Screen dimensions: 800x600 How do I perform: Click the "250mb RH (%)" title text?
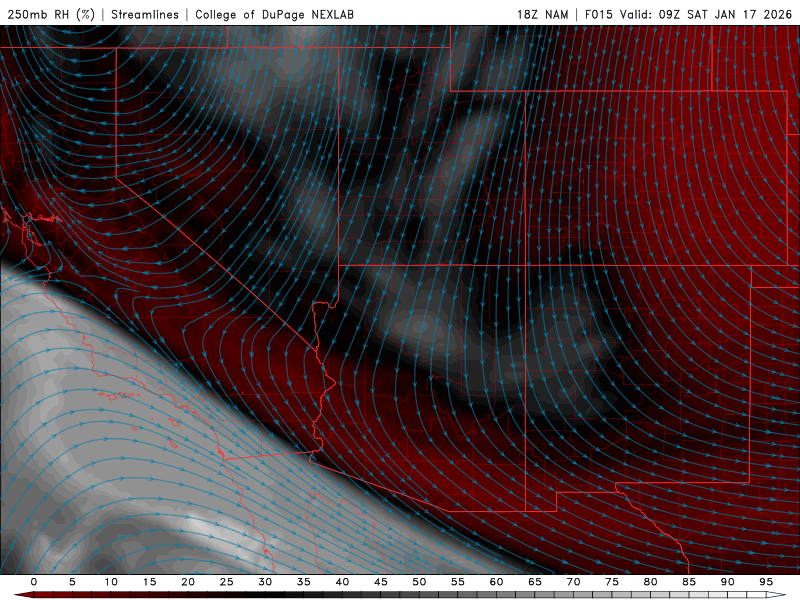[x=51, y=14]
